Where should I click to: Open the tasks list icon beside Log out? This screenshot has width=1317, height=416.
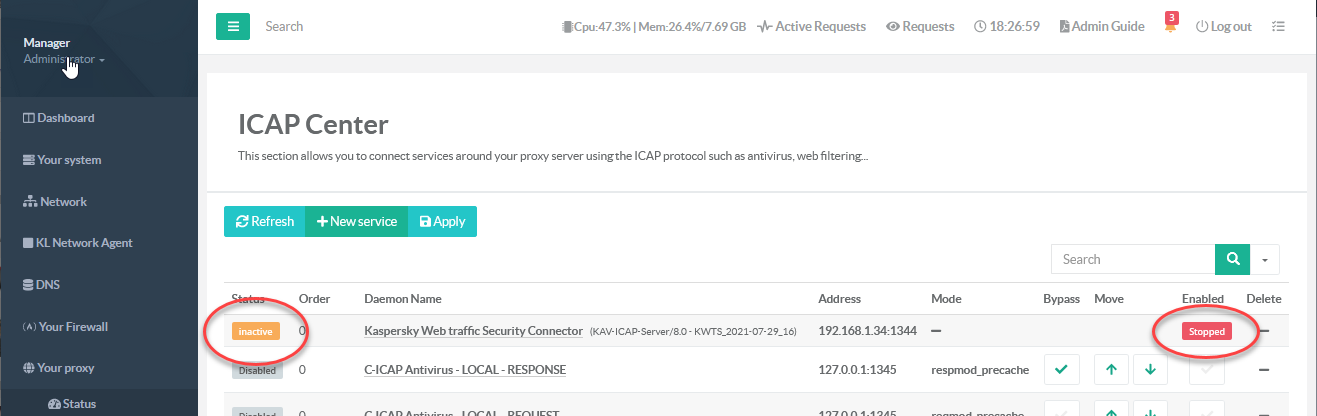(x=1278, y=27)
